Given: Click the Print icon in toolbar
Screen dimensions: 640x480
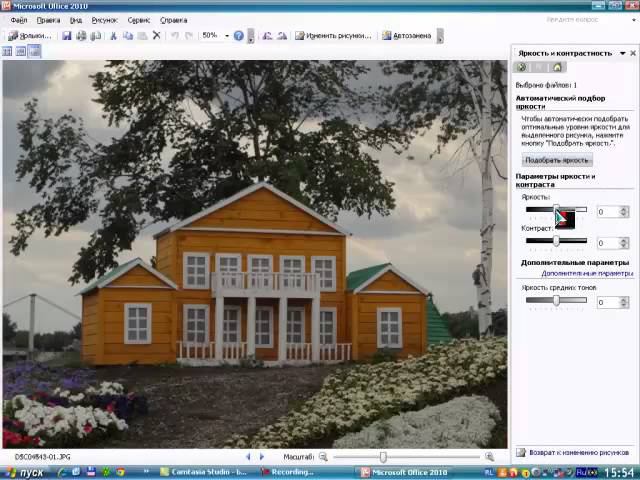Looking at the screenshot, I should click(81, 36).
